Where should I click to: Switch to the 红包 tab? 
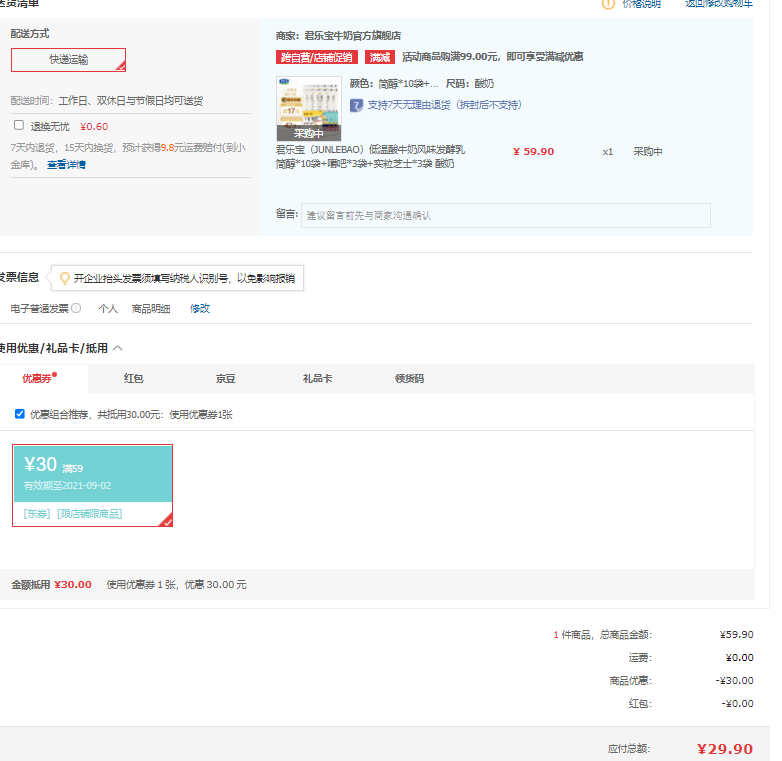click(x=134, y=379)
